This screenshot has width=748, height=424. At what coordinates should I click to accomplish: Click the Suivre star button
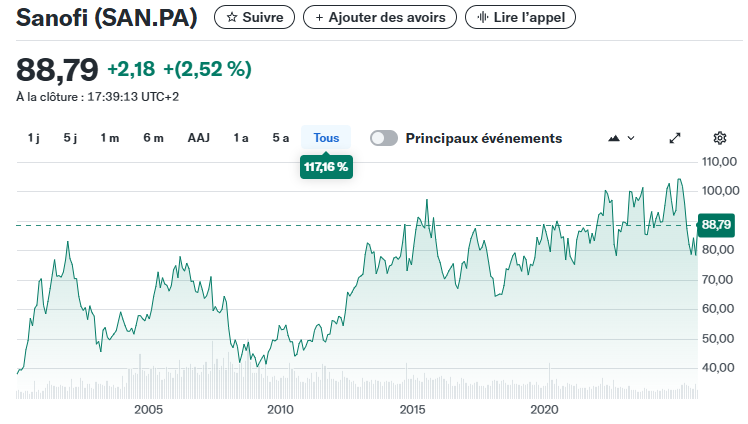[254, 17]
